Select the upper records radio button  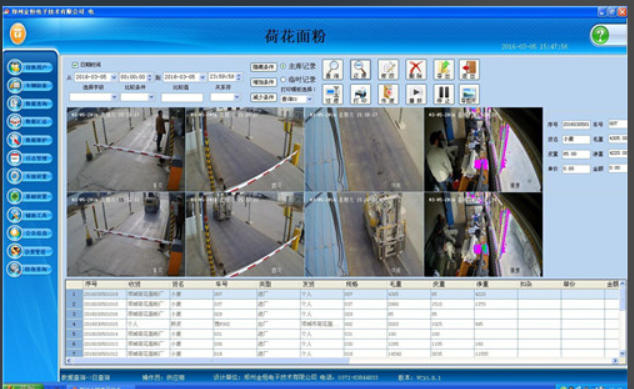[283, 66]
